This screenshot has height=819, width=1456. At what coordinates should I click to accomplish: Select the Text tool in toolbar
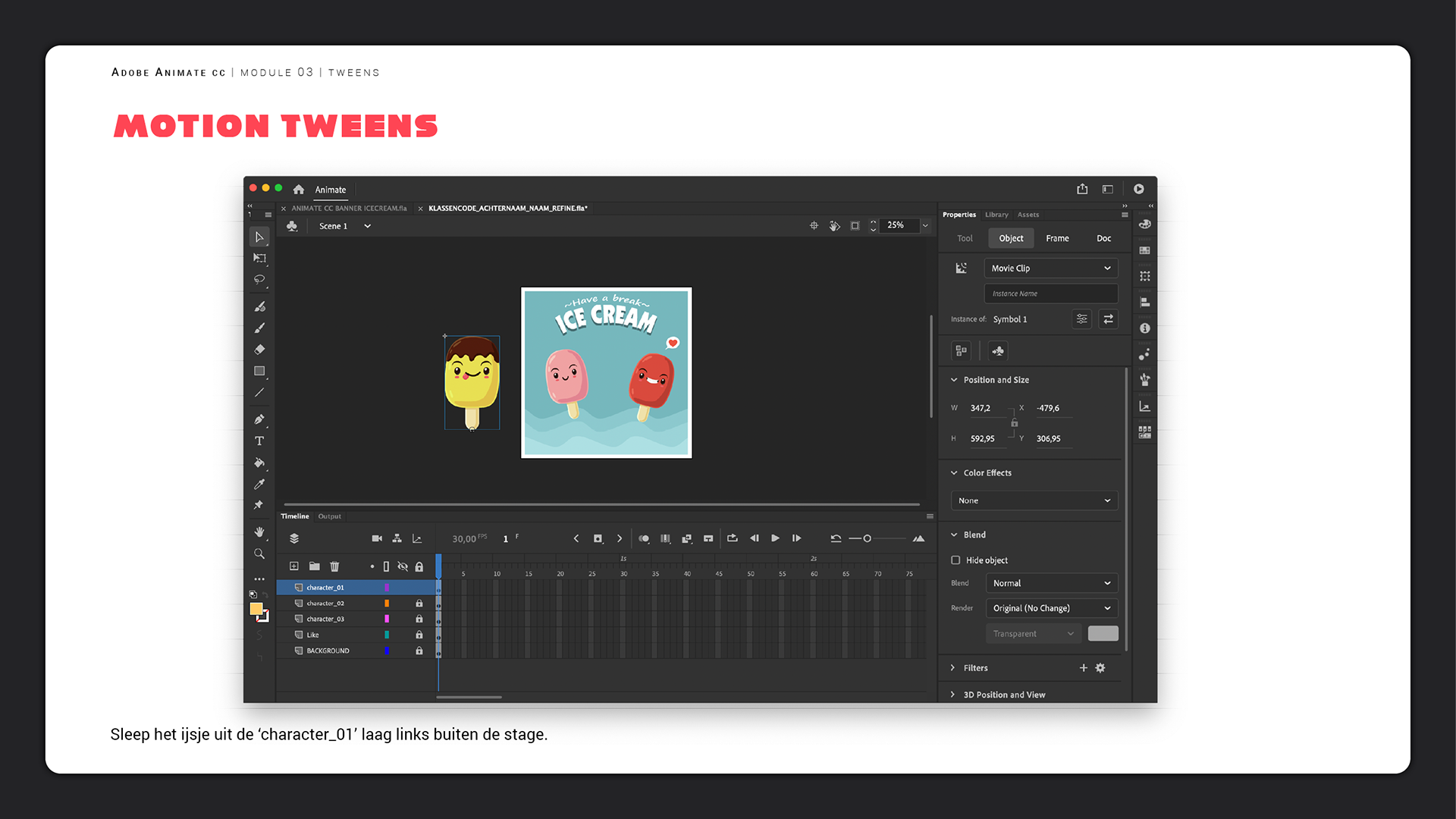[259, 441]
